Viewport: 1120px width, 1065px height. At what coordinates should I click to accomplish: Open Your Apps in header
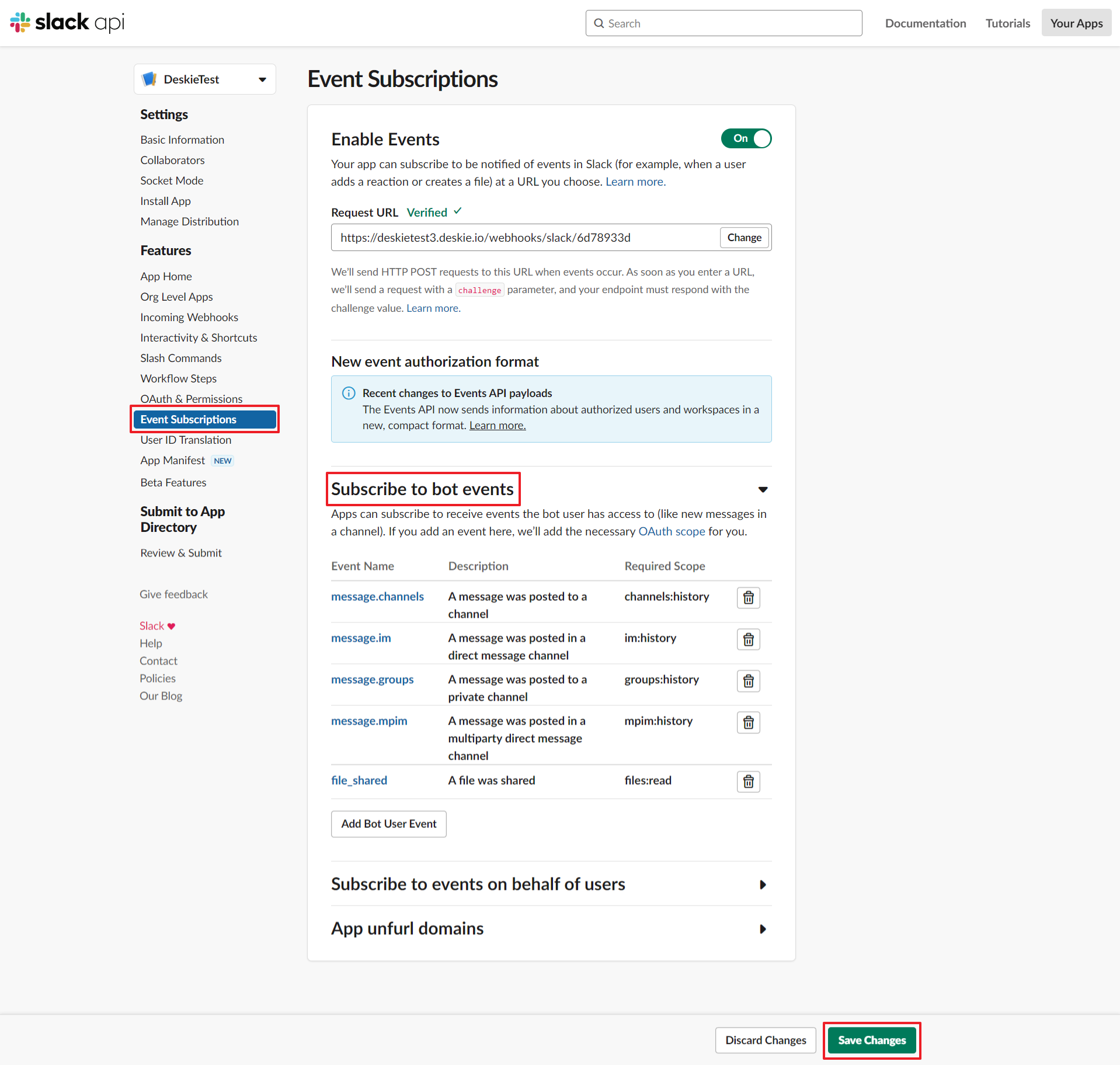point(1076,23)
